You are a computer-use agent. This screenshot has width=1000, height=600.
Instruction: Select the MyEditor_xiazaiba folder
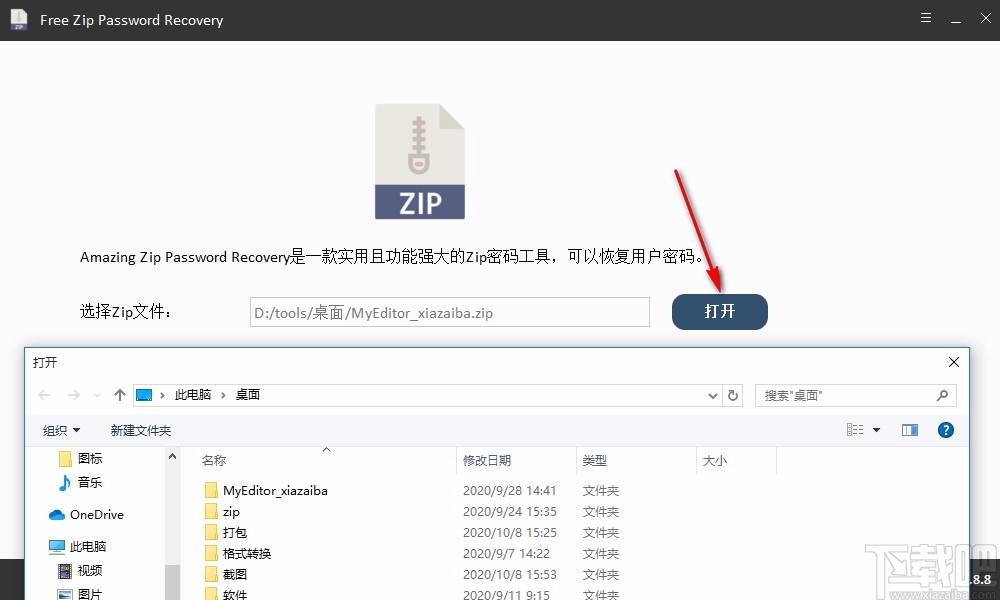tap(274, 490)
